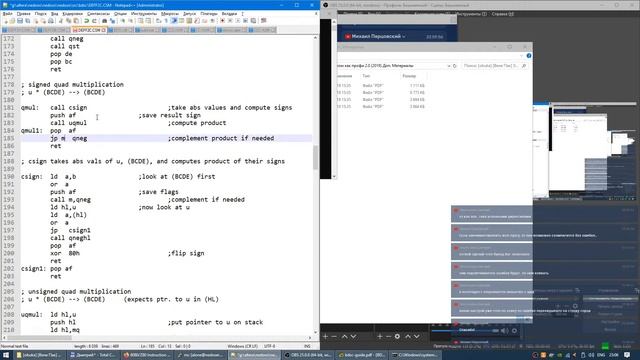
Task: Click the explorer refresh icon
Action: tap(455, 66)
